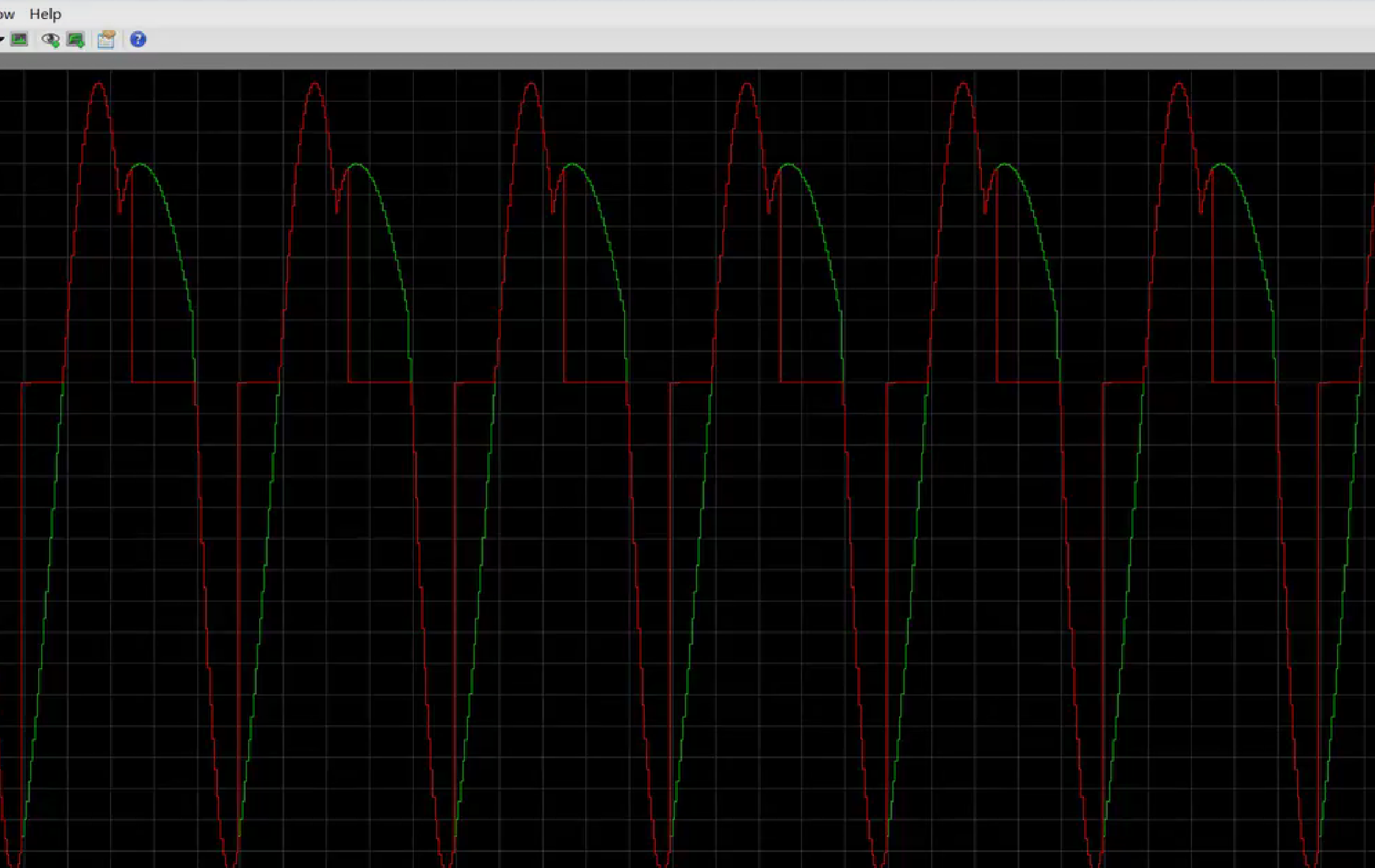This screenshot has width=1375, height=868.
Task: Click the leftmost flat red zero-level segment
Action: [42, 383]
